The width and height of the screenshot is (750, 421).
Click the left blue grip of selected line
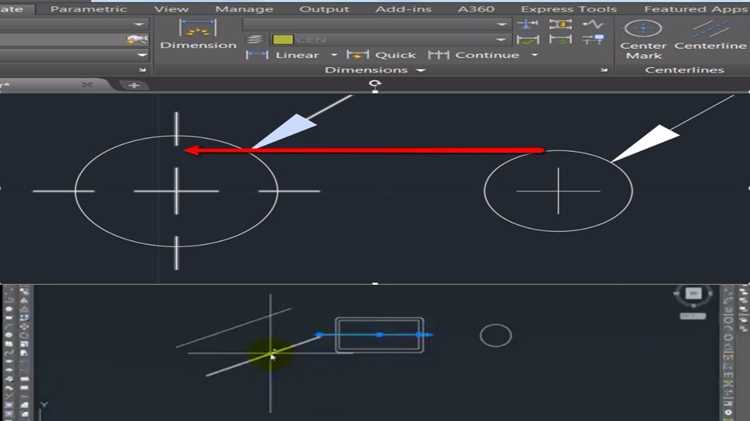pos(320,335)
